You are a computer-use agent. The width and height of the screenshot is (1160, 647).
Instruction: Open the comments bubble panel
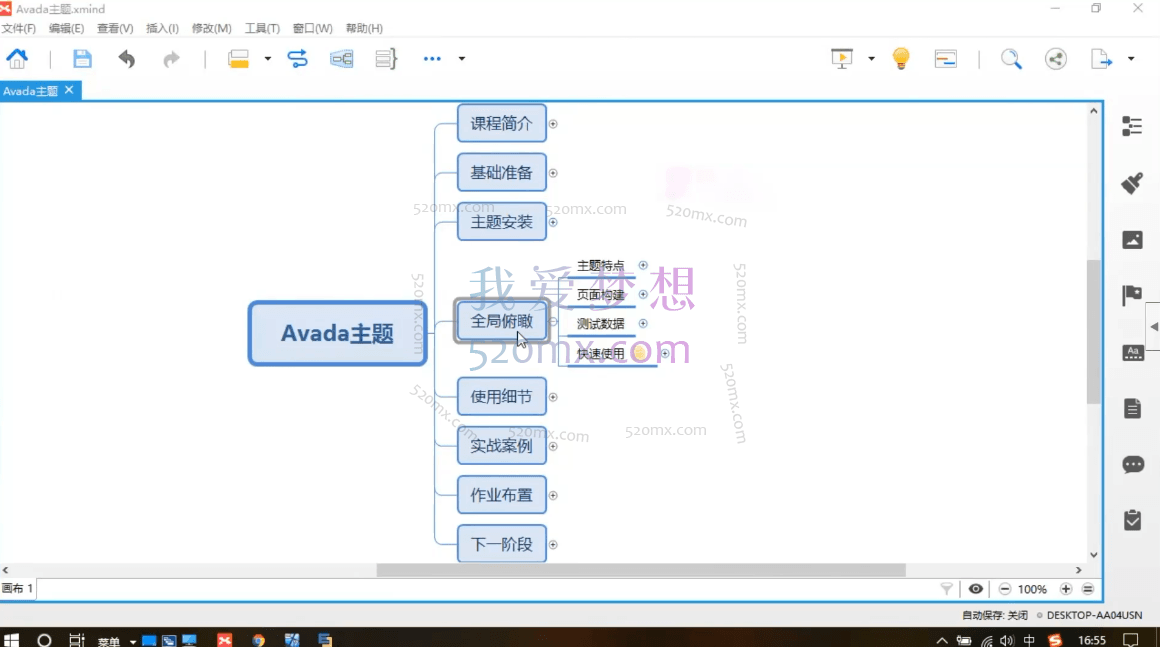[x=1132, y=464]
